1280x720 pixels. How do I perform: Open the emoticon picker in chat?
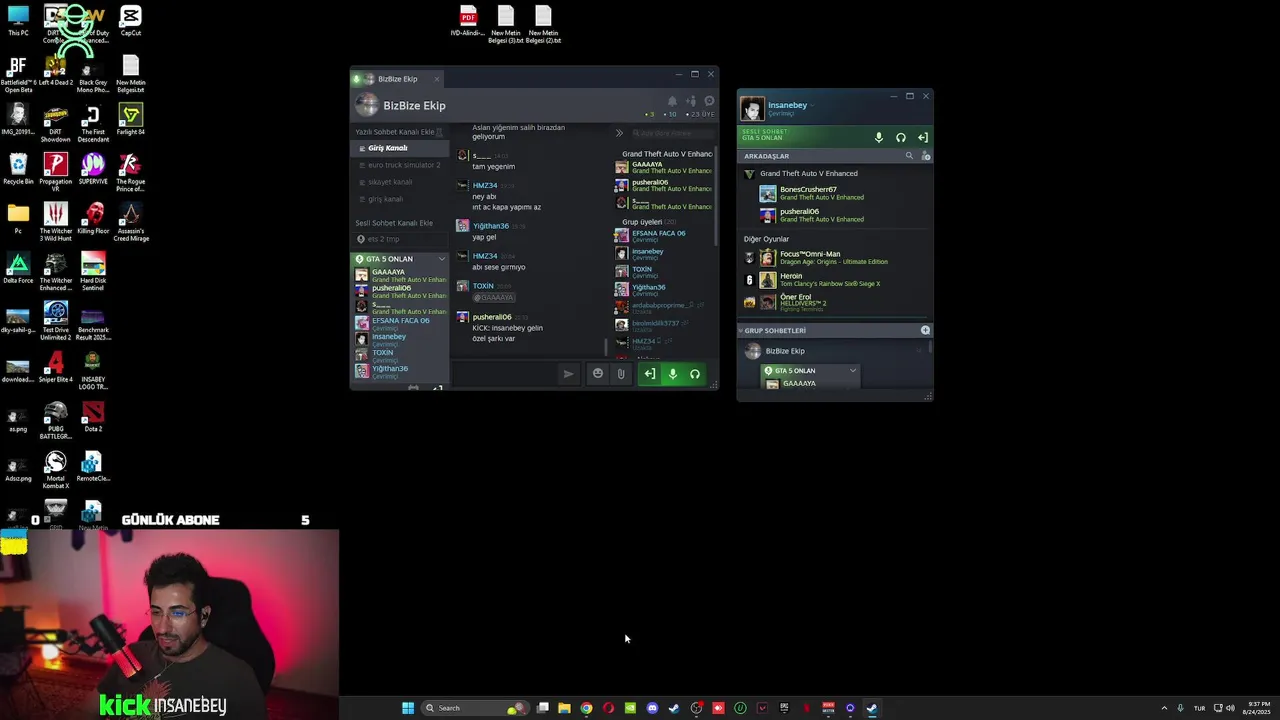tap(598, 374)
